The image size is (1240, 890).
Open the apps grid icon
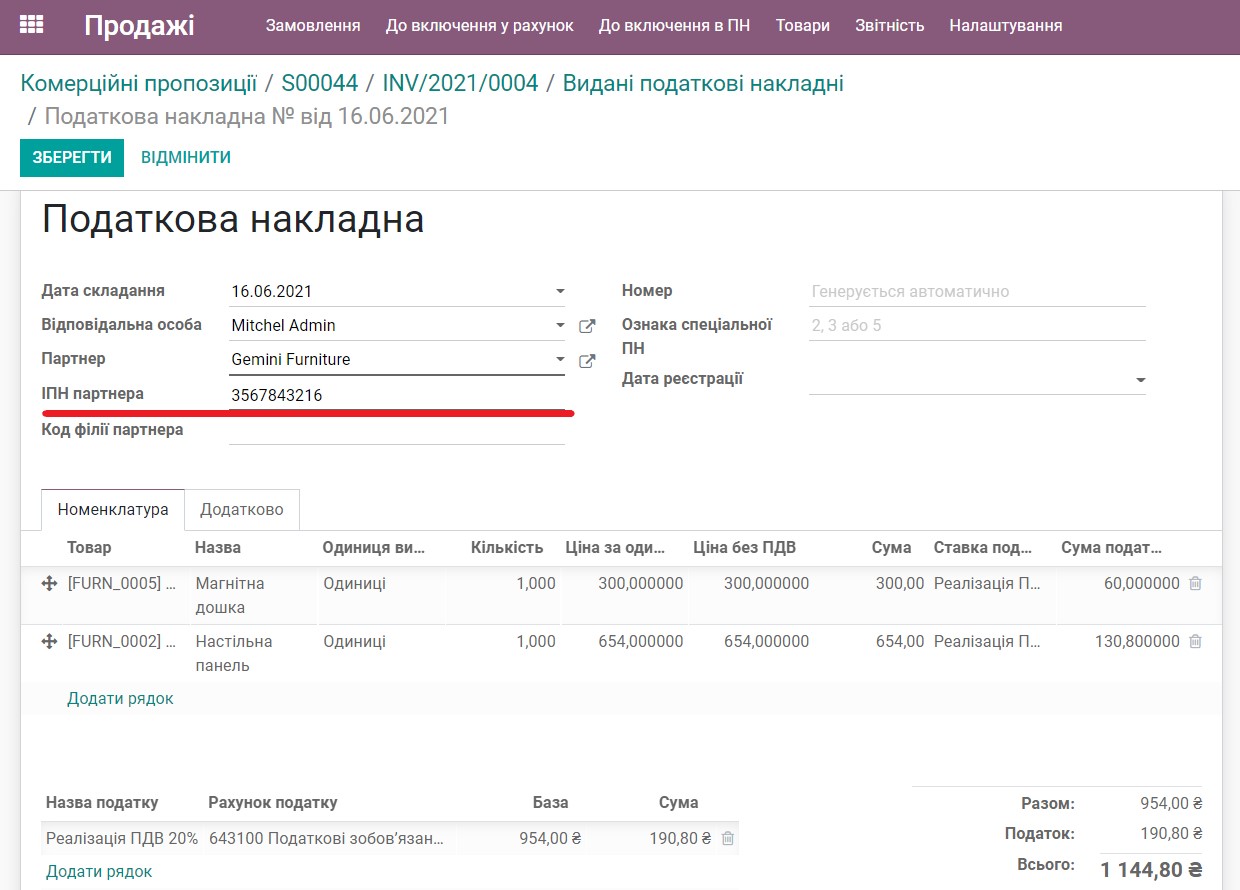click(31, 22)
